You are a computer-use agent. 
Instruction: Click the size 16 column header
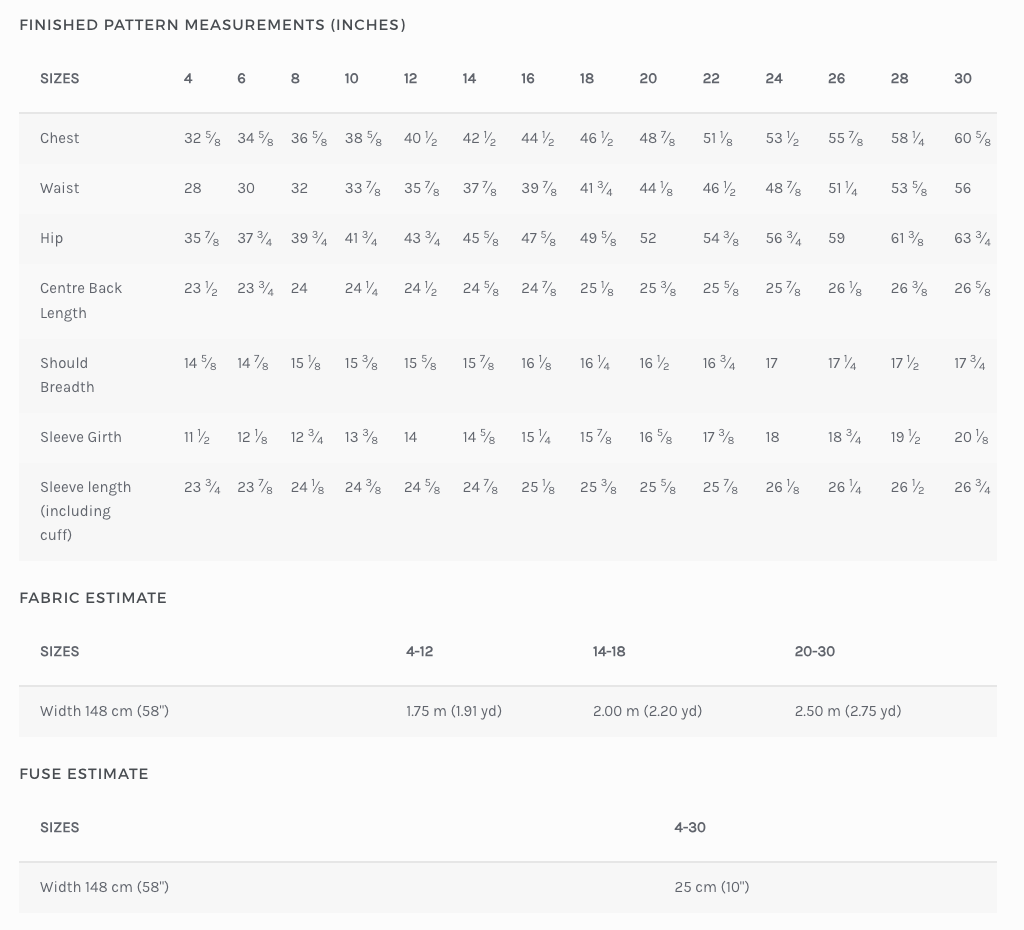[528, 78]
